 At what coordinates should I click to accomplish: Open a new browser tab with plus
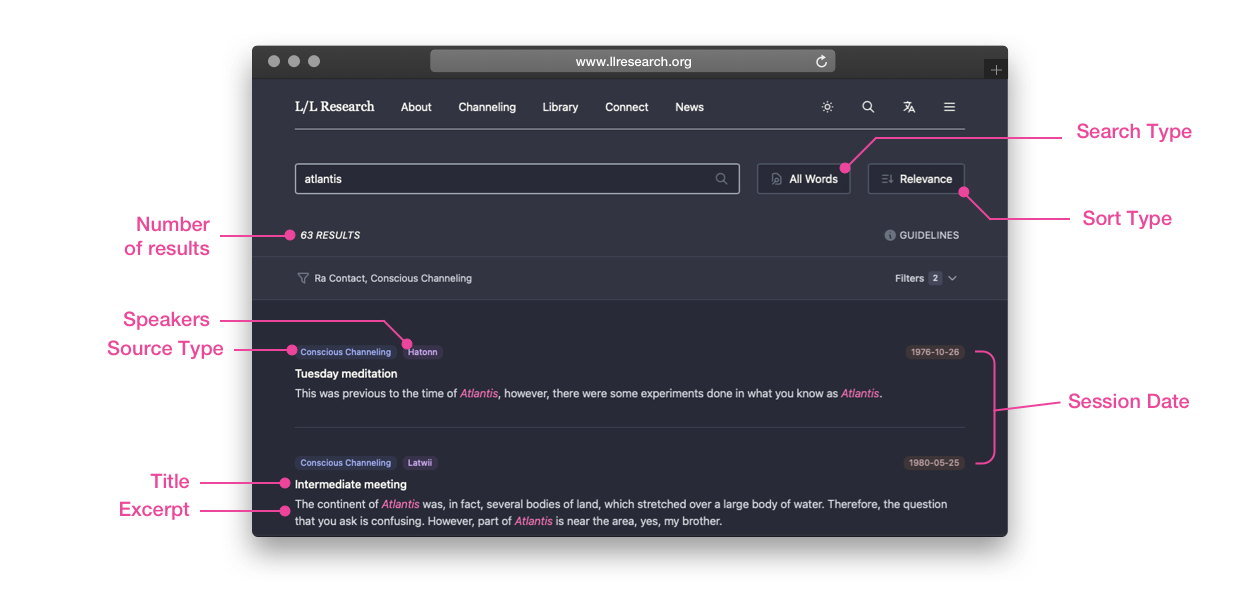click(x=995, y=70)
